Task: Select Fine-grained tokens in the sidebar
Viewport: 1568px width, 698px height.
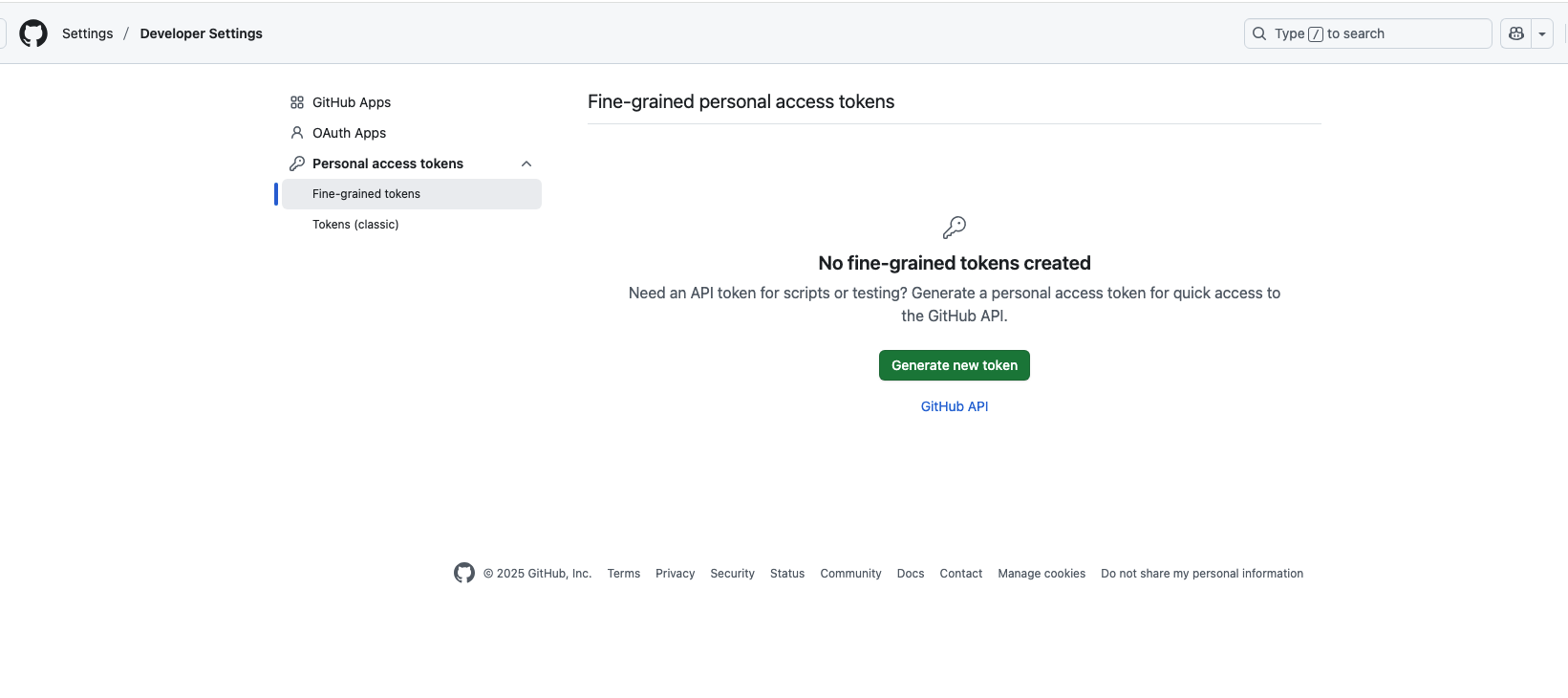Action: tap(366, 194)
